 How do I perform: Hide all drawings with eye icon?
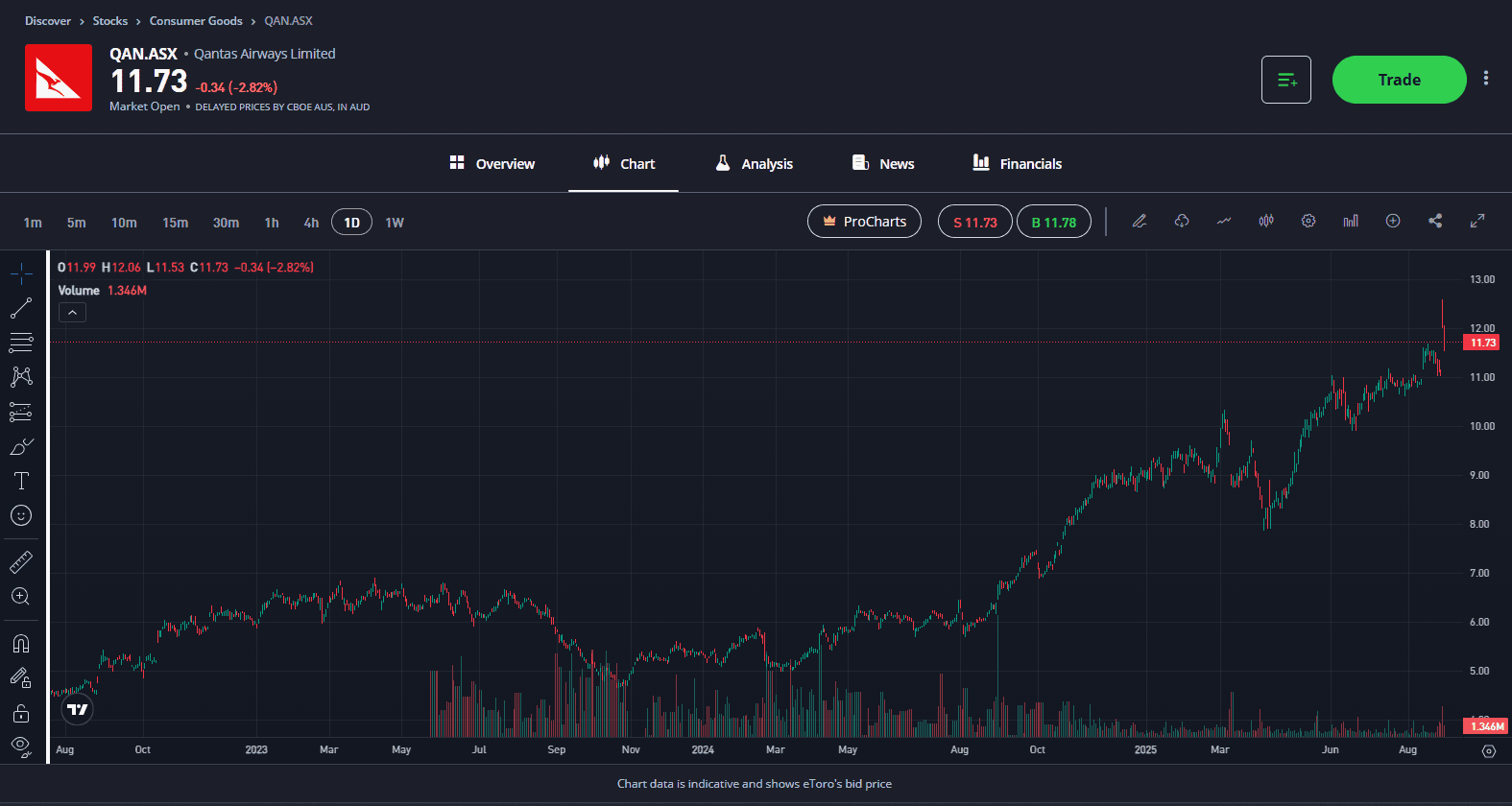click(21, 746)
